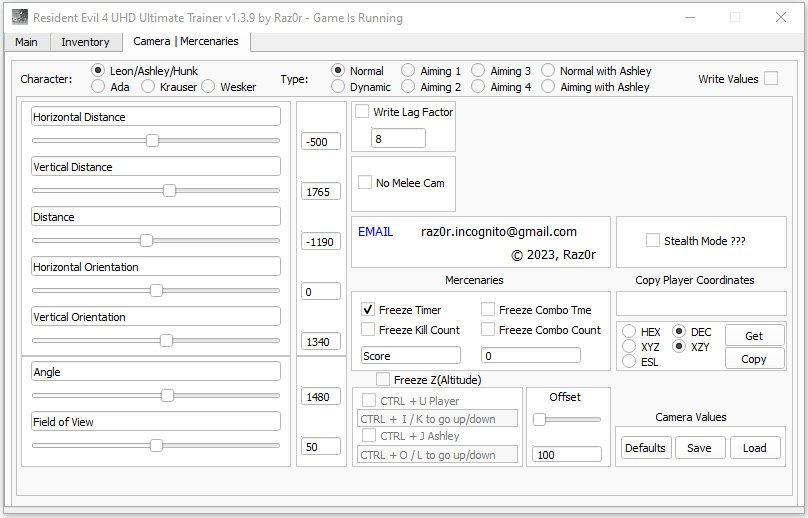Screen dimensions: 808x518
Task: Click the Horizontal Distance slider handle
Action: click(152, 140)
